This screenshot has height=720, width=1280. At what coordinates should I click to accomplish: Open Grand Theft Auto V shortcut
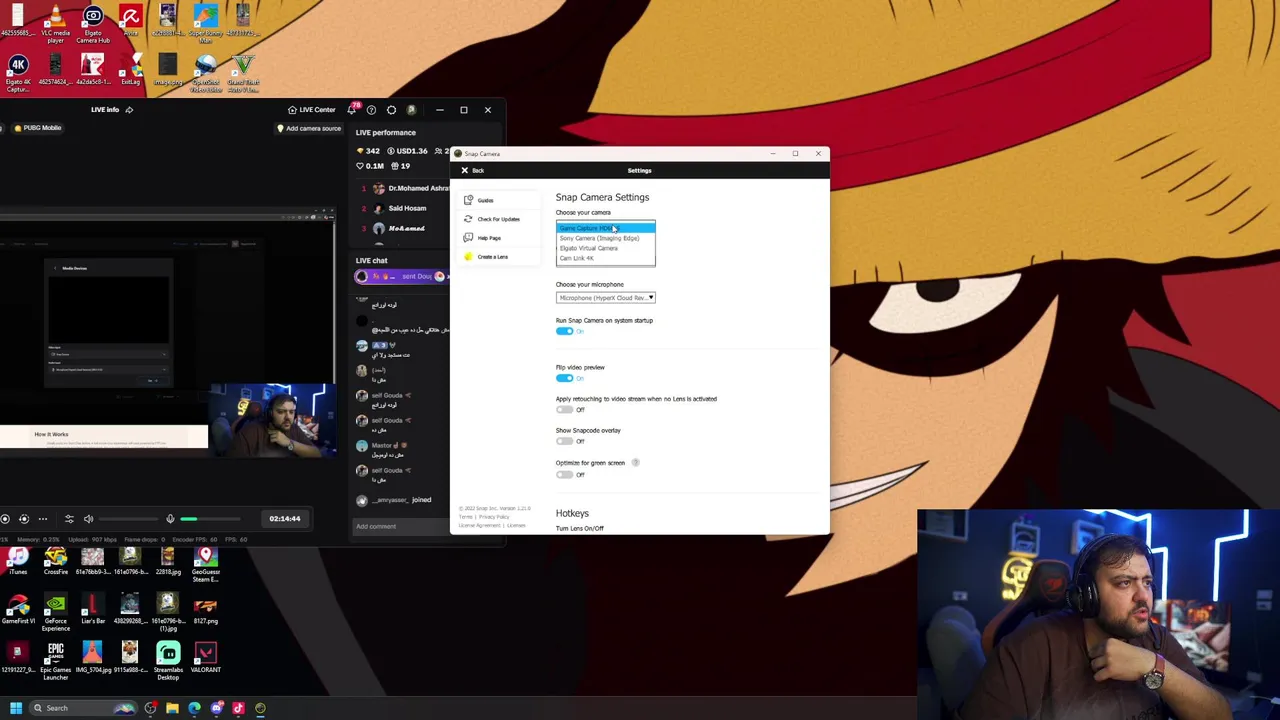click(243, 74)
